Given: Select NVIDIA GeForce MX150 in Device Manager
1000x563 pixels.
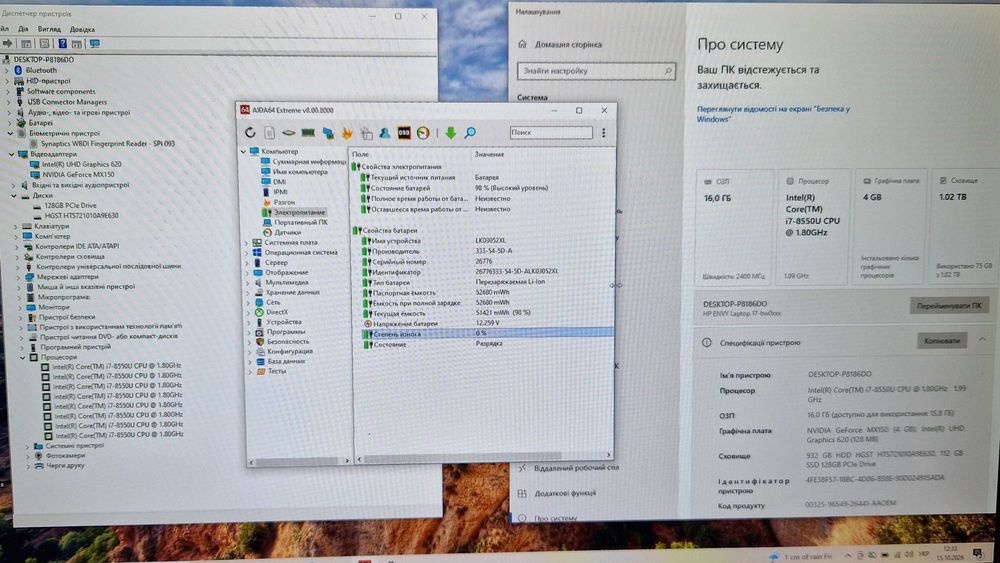Looking at the screenshot, I should (78, 174).
